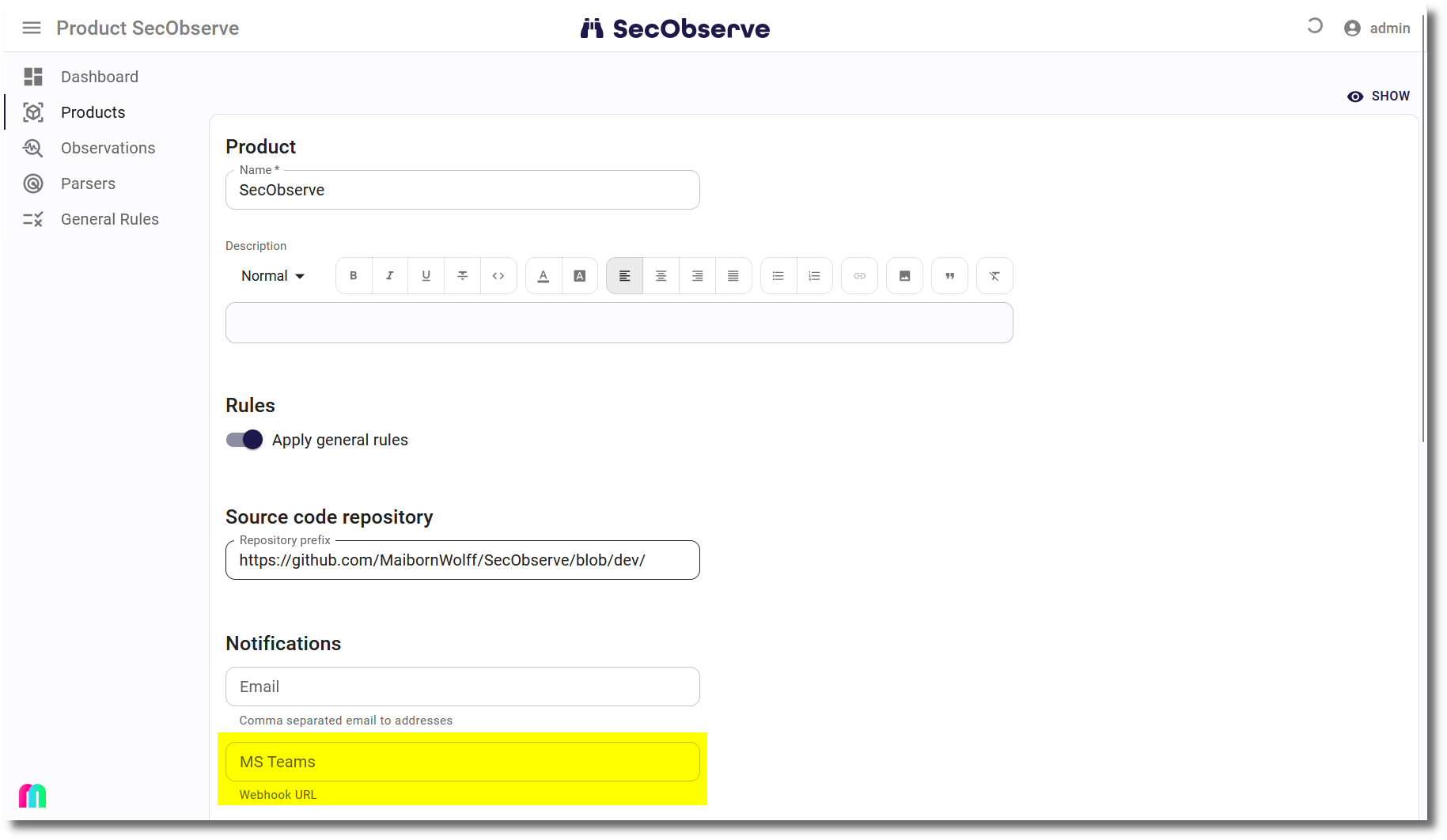Create a bulleted list
The image size is (1447, 840).
(x=778, y=276)
